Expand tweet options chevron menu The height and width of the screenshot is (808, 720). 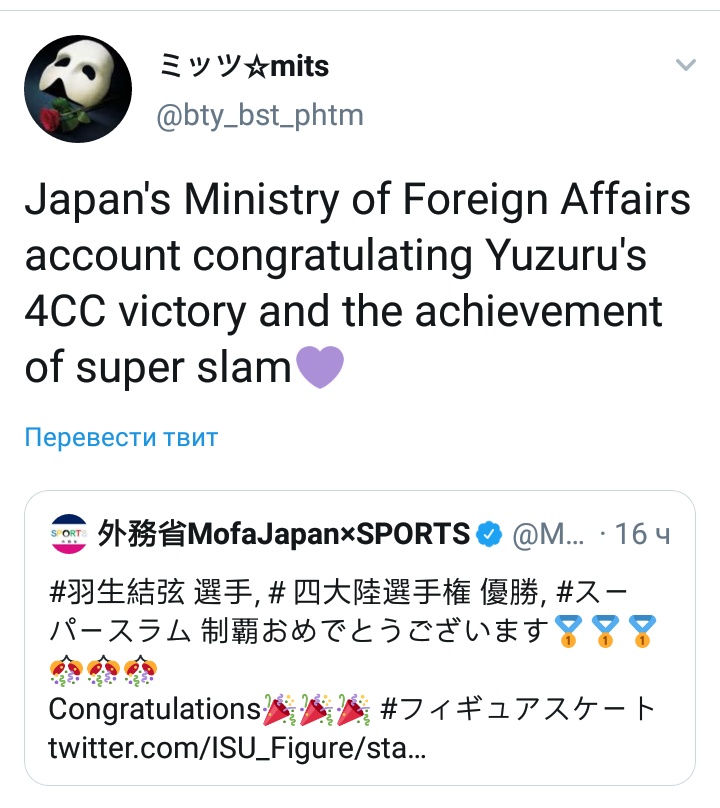[685, 64]
